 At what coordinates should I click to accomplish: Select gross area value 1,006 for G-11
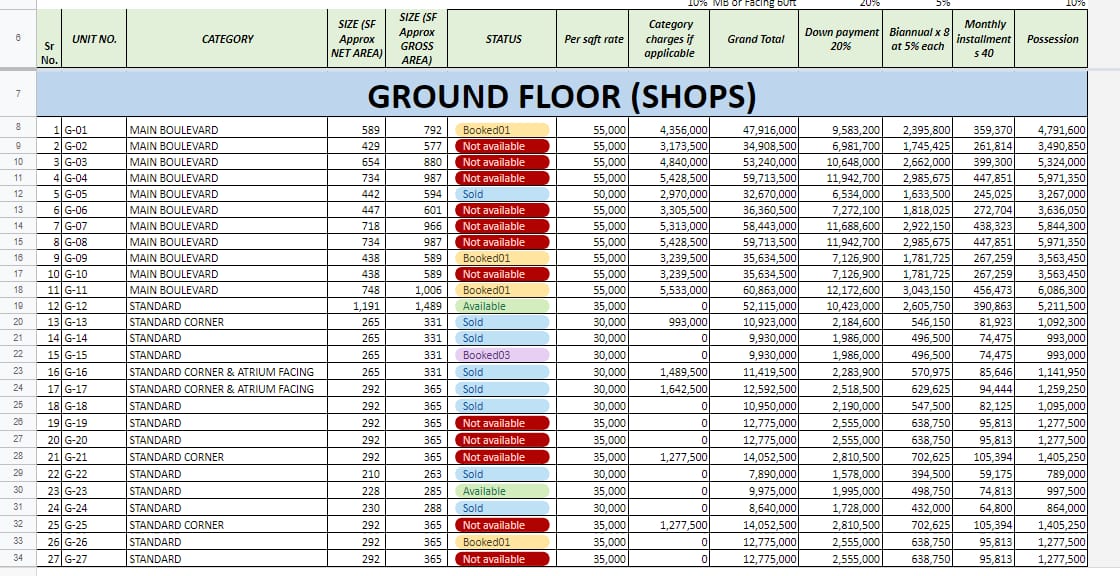click(x=417, y=290)
